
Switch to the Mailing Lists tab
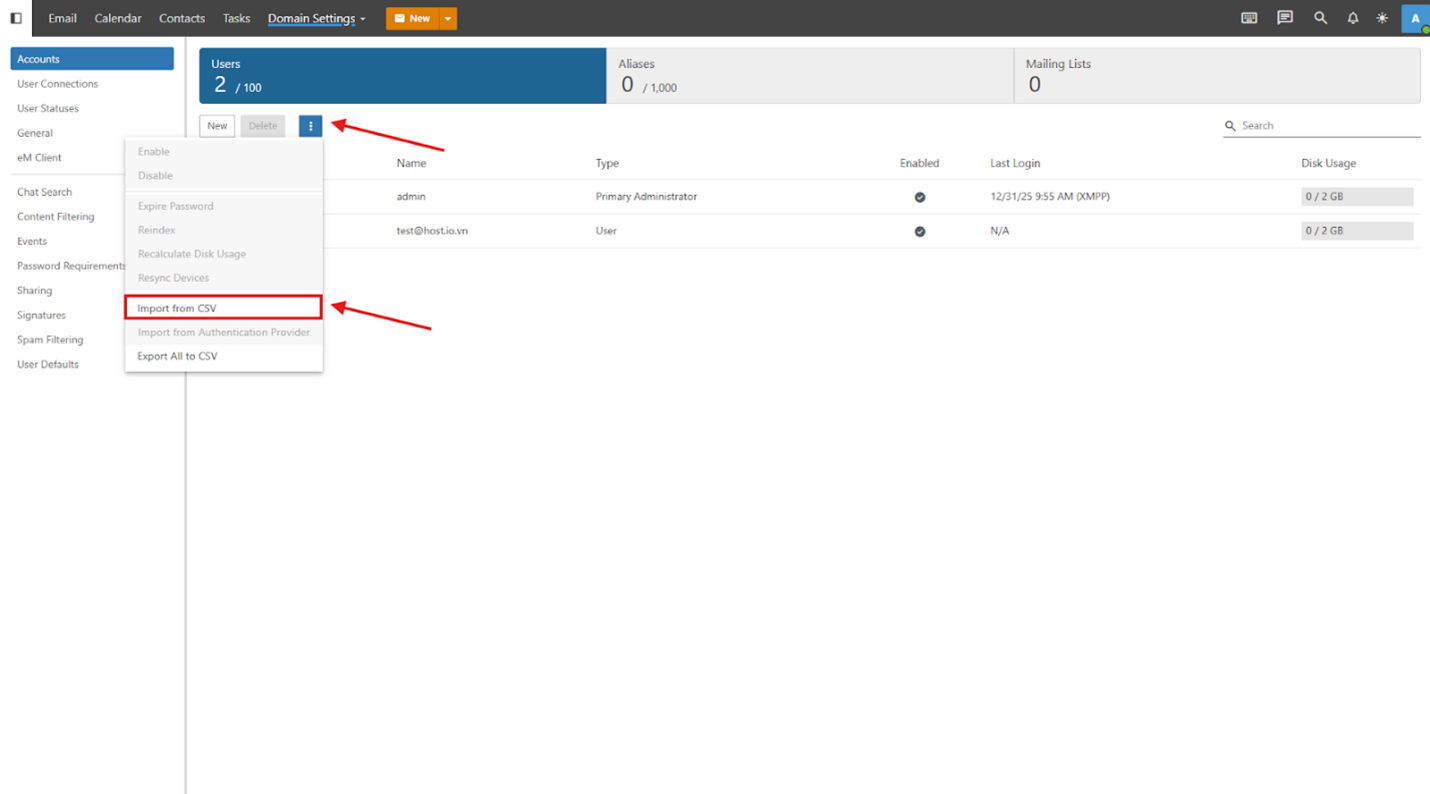[1217, 76]
